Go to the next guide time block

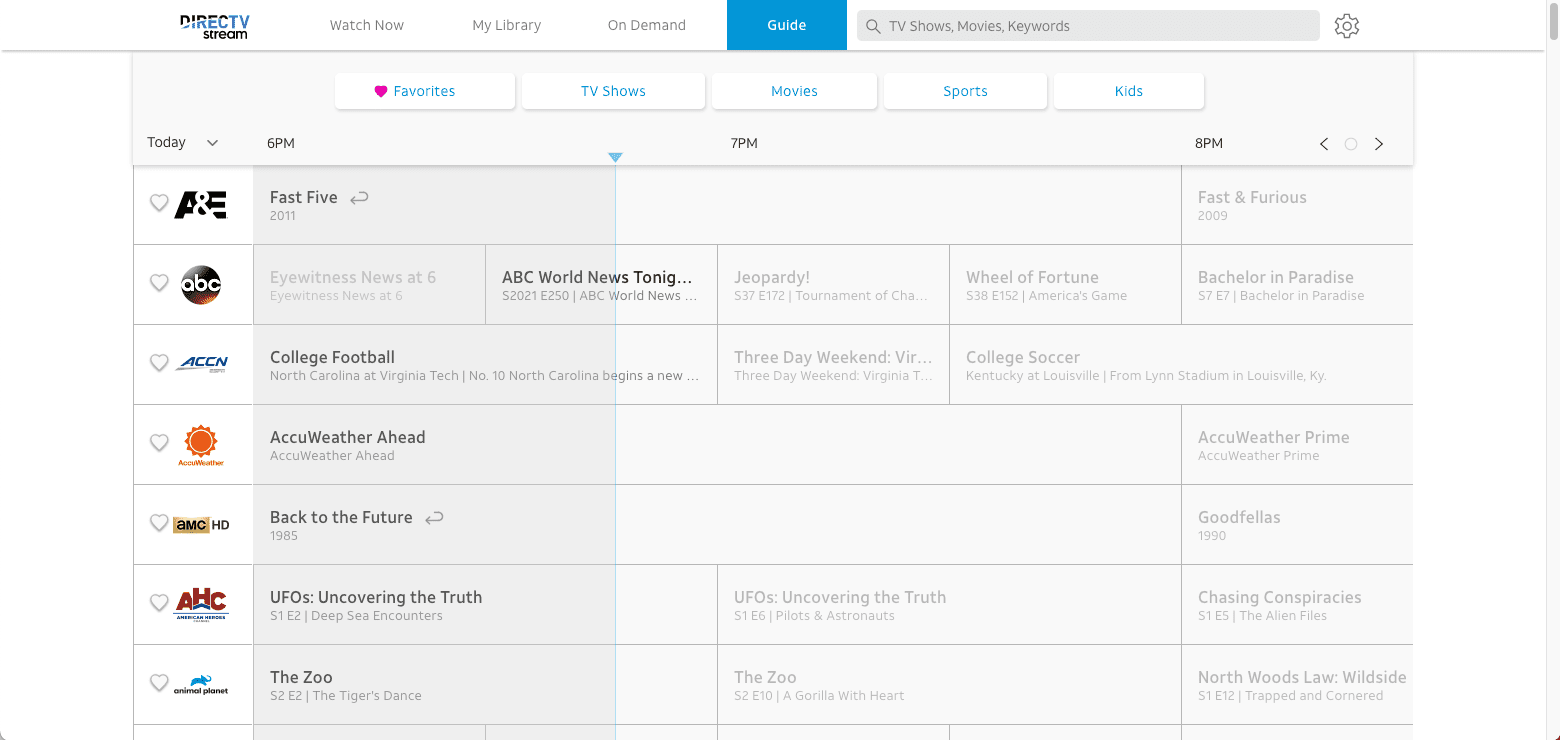coord(1379,144)
